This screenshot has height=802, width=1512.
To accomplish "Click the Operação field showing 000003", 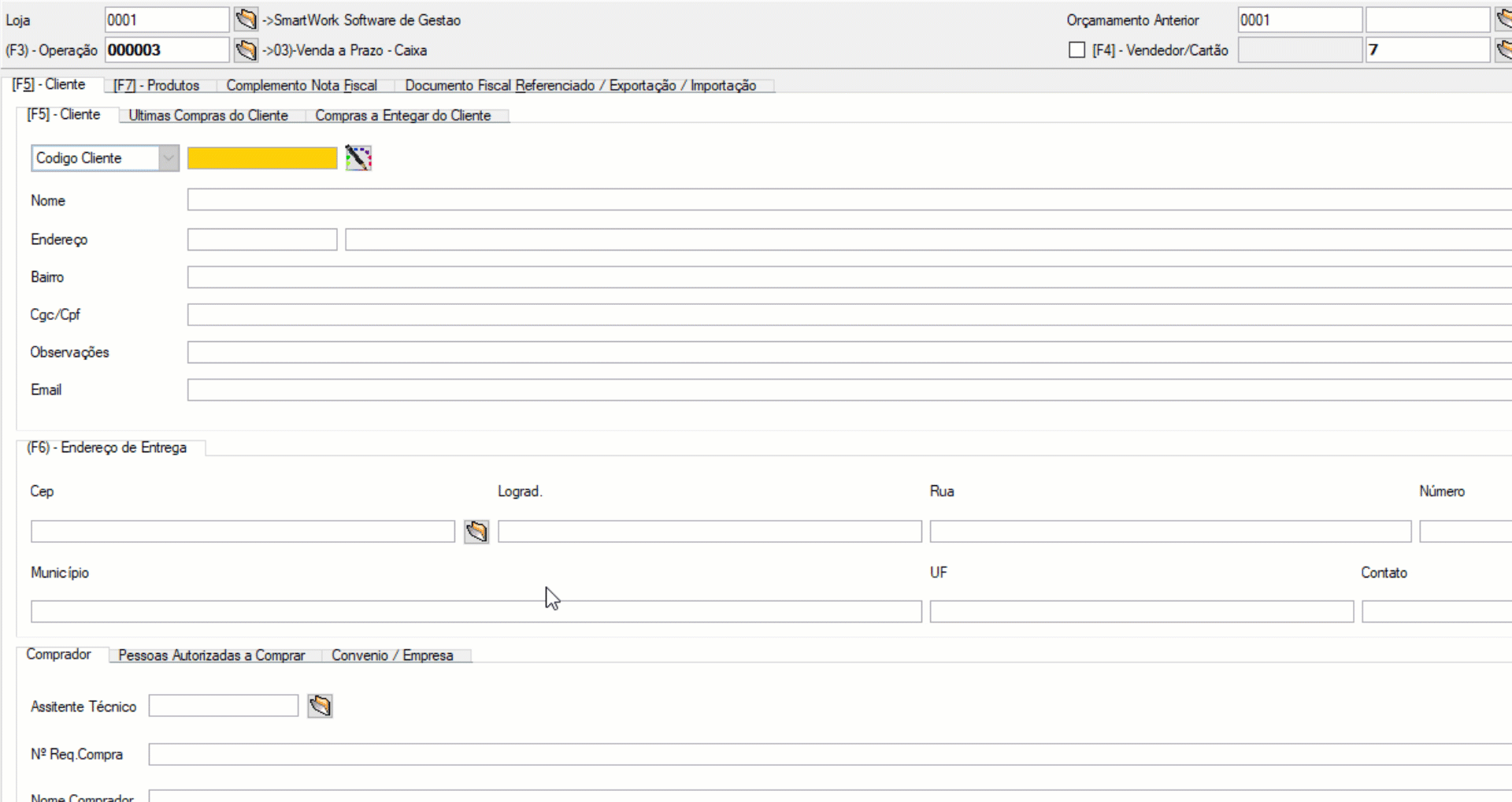I will [x=167, y=50].
